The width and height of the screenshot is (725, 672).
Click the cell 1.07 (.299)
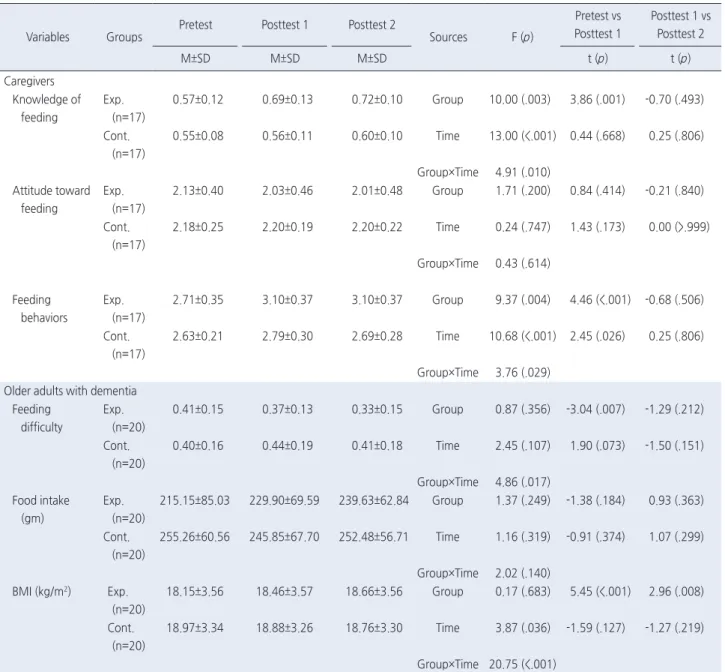point(676,537)
